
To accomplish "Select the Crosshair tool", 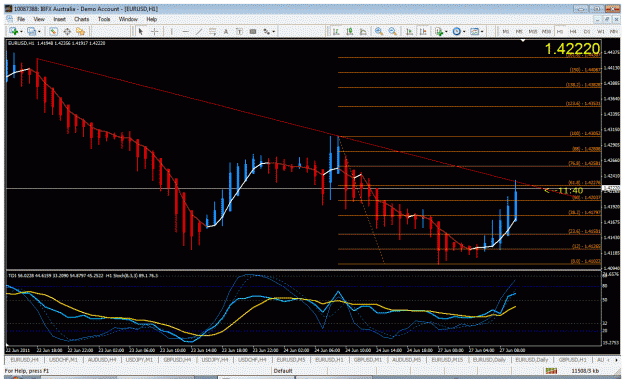I will point(154,31).
